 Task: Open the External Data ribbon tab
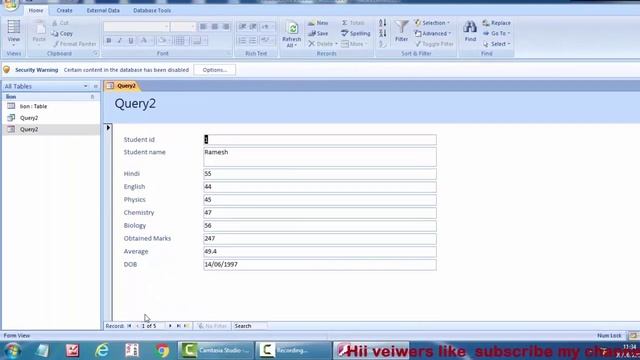(103, 11)
